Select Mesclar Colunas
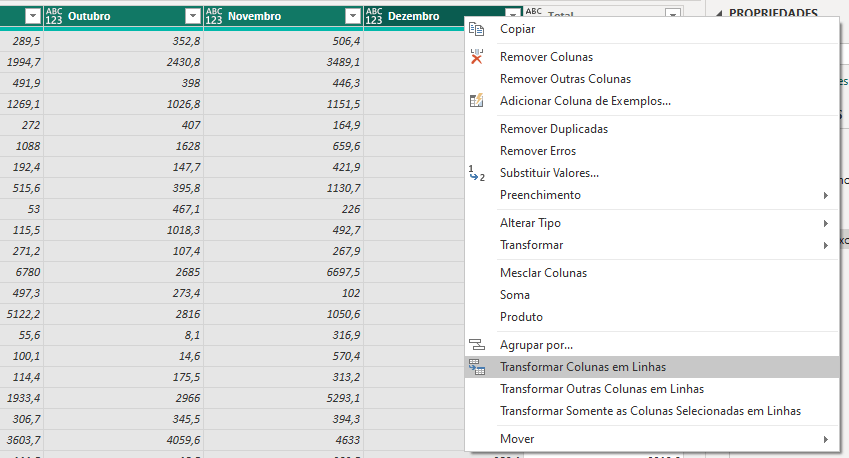Screen dimensions: 849x458 (x=652, y=273)
